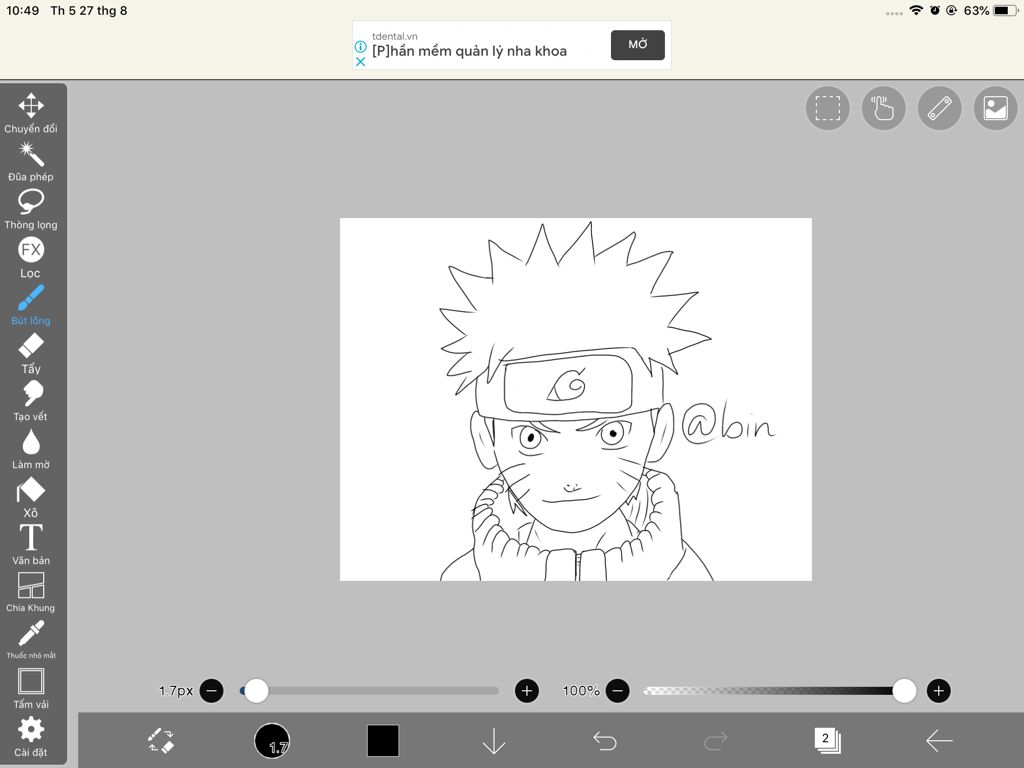Tap the drawing canvas with Naruto sketch
The image size is (1024, 768).
[575, 399]
